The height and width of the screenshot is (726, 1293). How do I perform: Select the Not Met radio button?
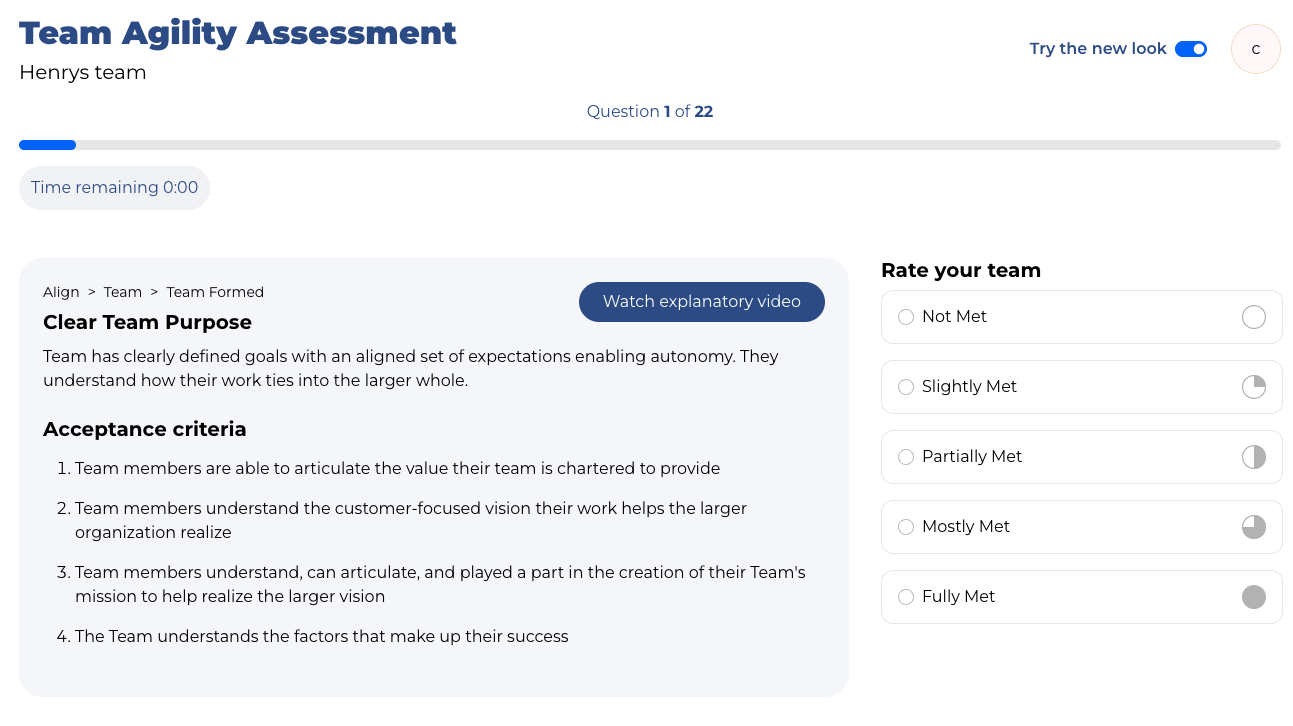(x=906, y=317)
